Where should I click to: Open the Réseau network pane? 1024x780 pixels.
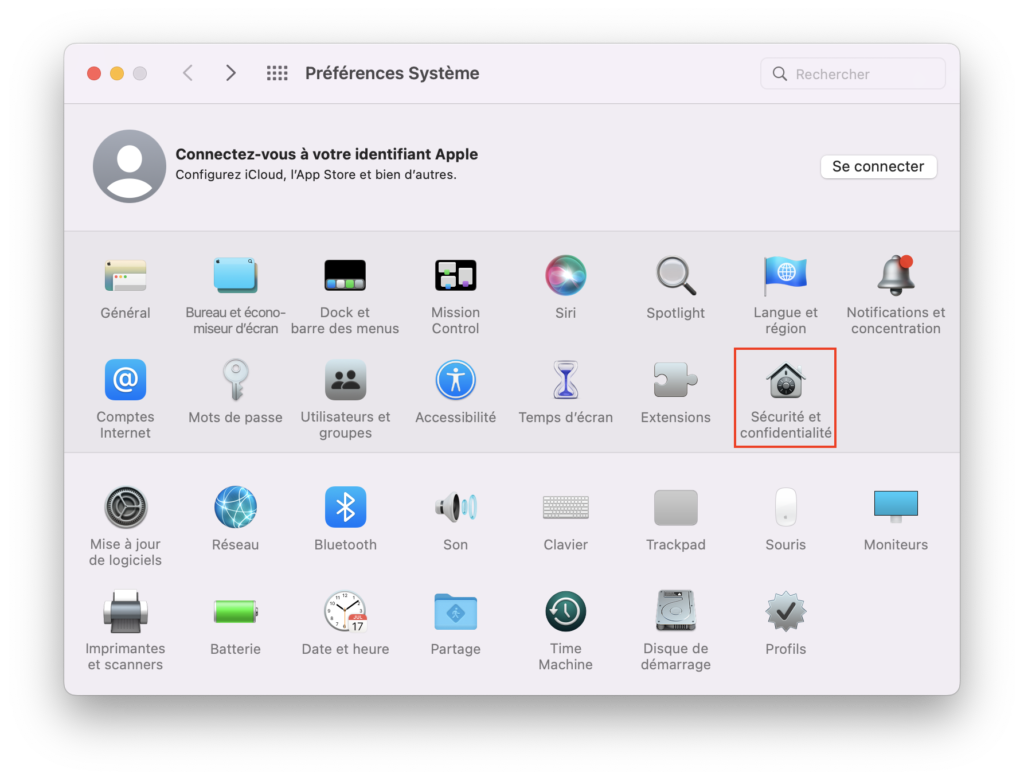235,508
